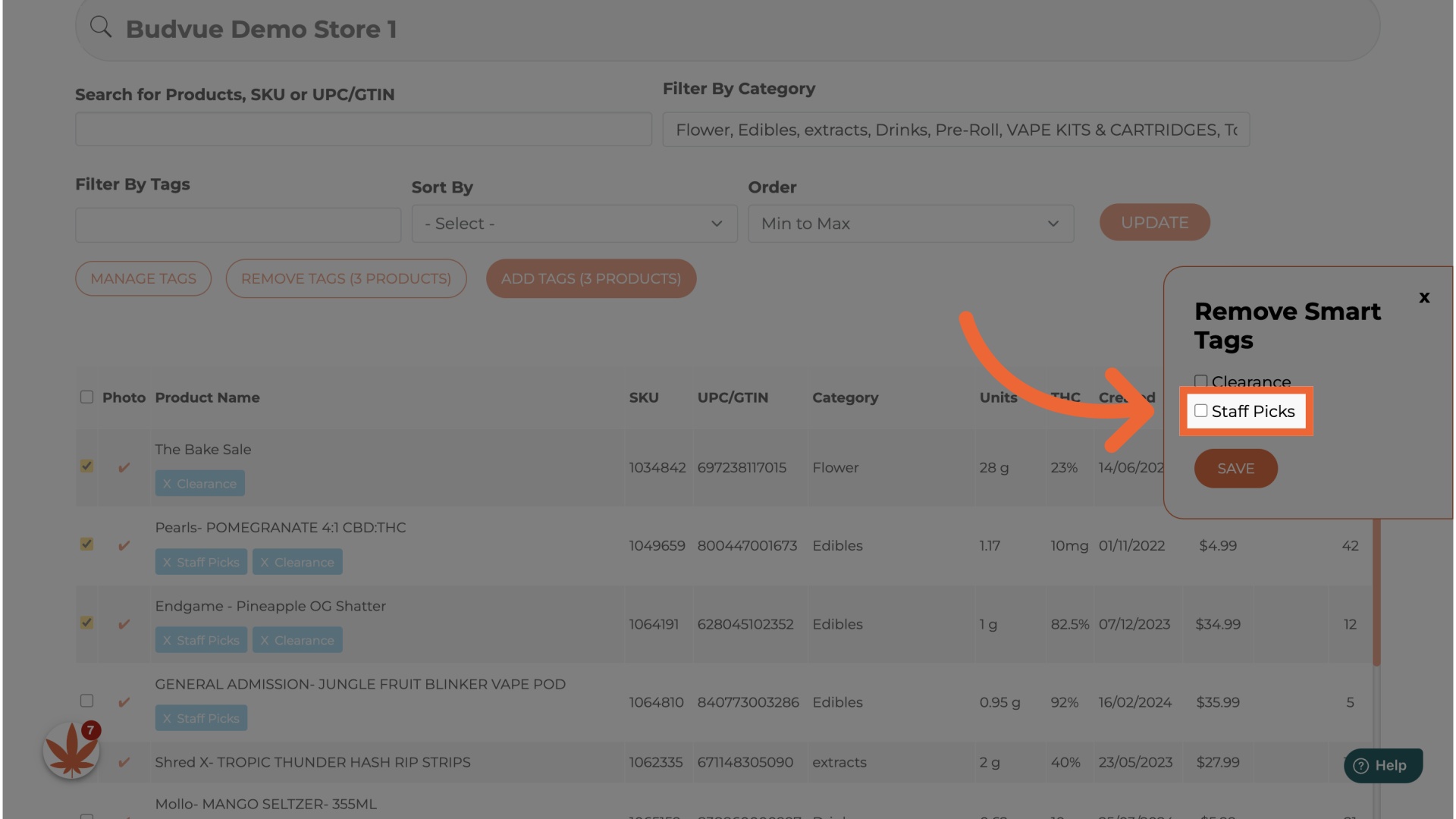The width and height of the screenshot is (1456, 819).
Task: Tick the Staff Picks checkbox
Action: click(x=1201, y=411)
